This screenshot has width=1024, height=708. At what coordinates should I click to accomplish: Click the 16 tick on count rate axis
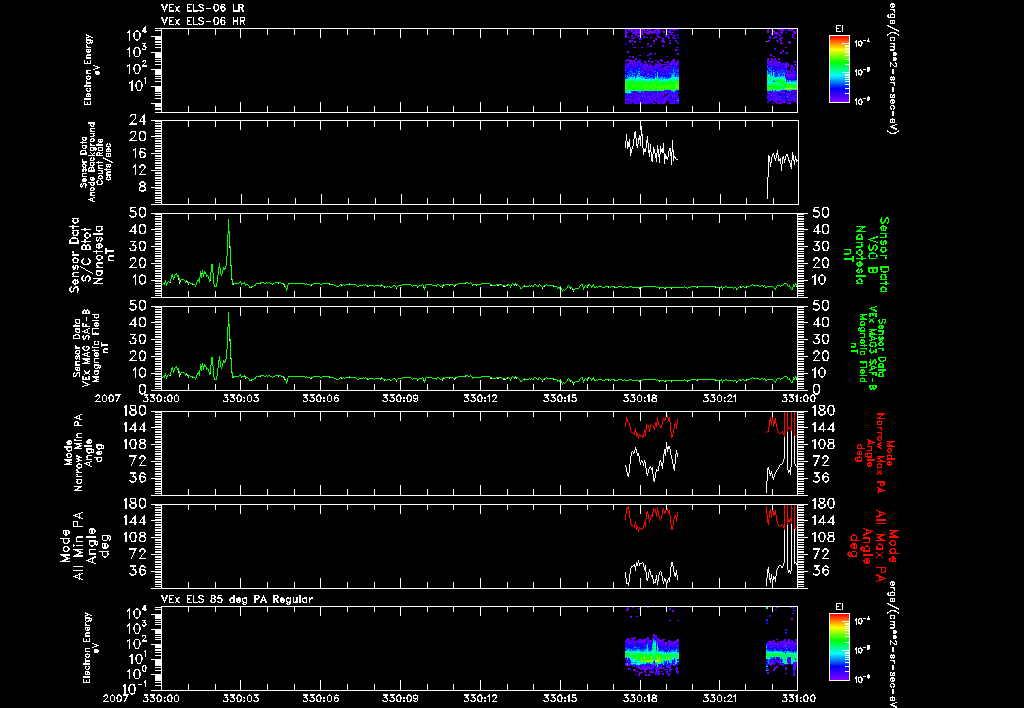click(138, 153)
